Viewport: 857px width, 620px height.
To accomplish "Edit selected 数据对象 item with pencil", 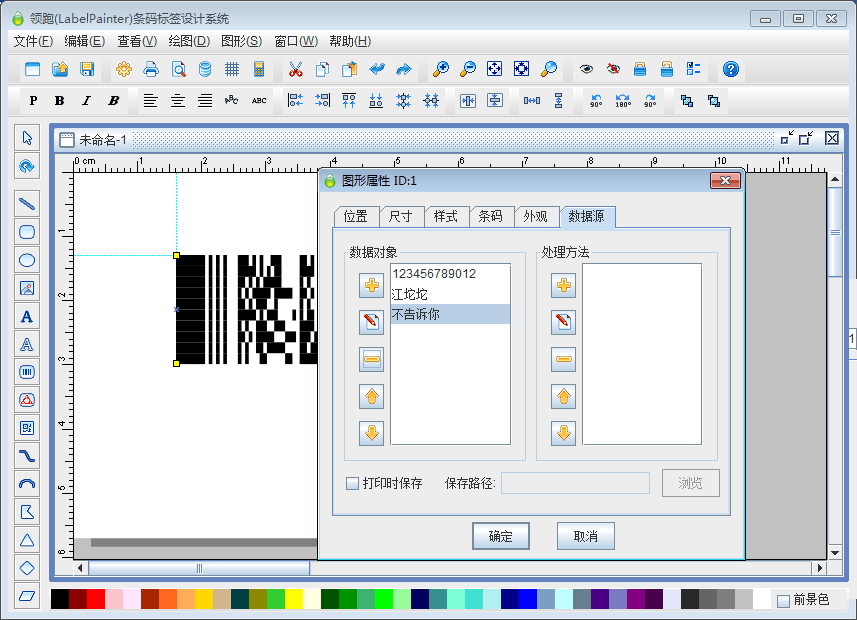I will tap(372, 322).
